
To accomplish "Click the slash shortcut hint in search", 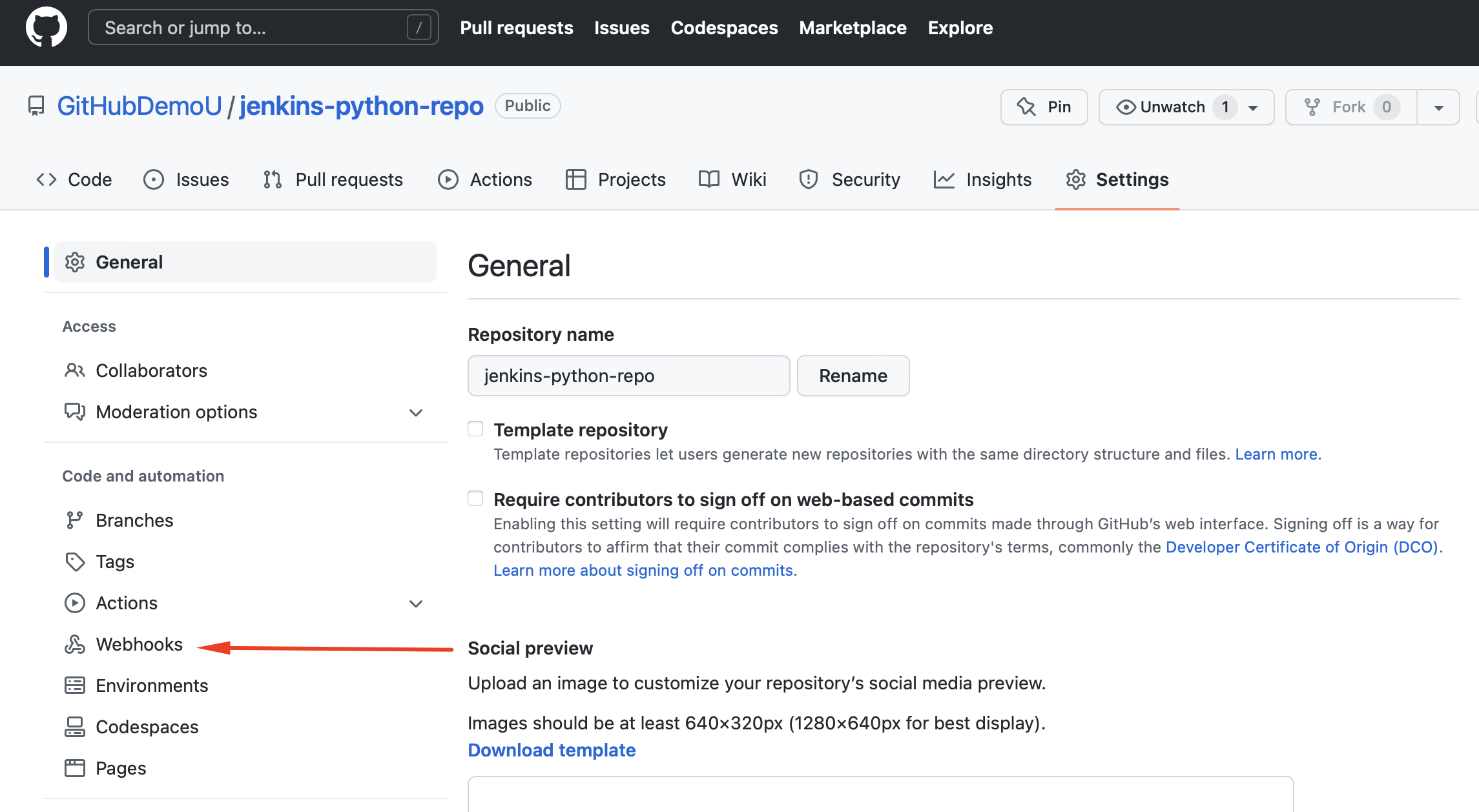I will [419, 27].
